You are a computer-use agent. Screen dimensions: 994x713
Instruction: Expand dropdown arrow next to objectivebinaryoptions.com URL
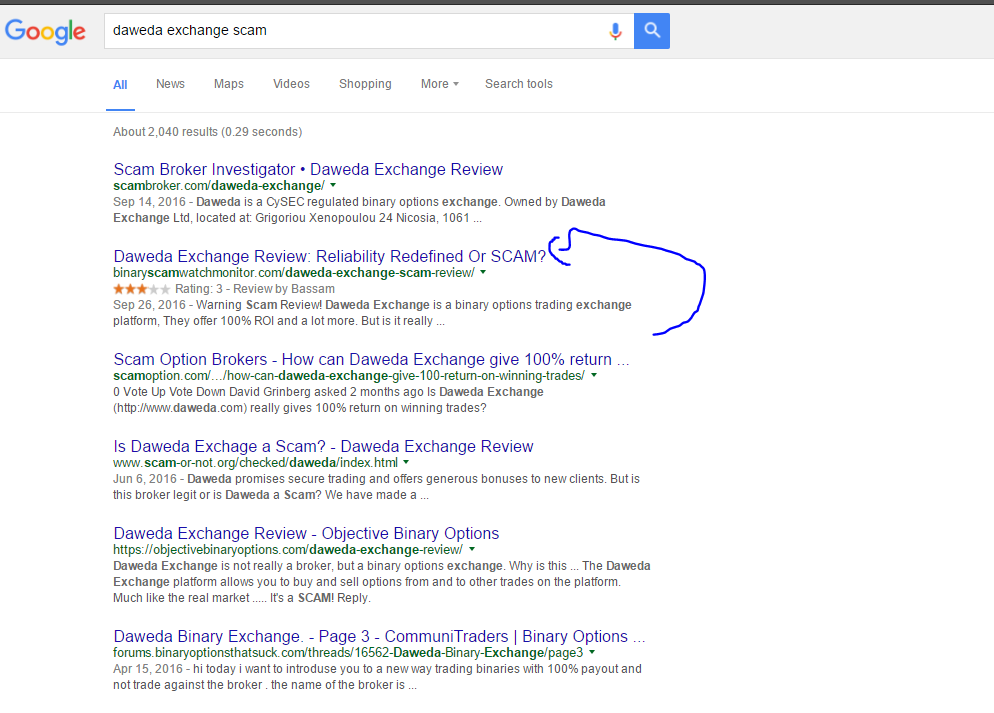click(472, 549)
